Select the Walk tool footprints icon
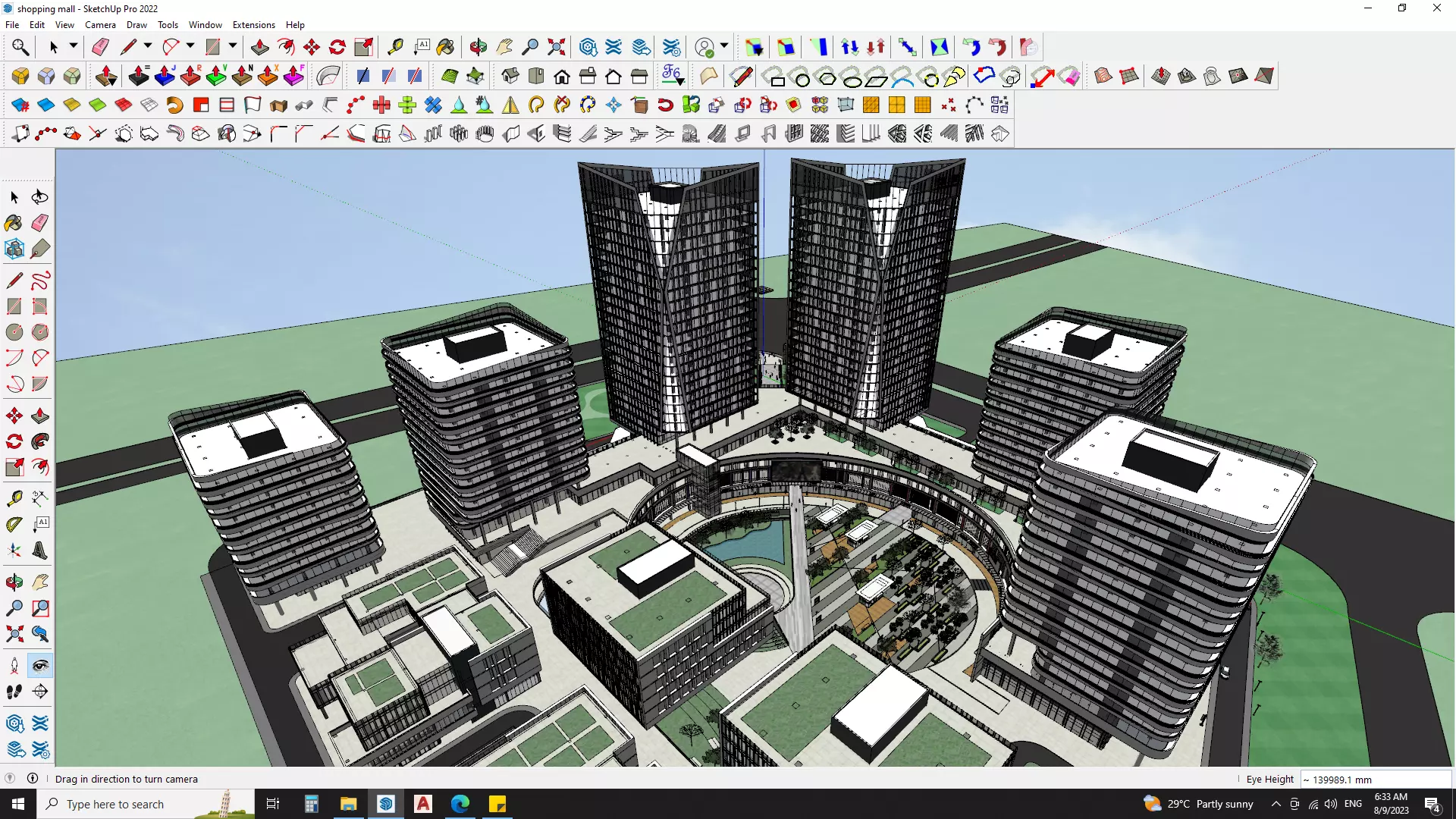Image resolution: width=1456 pixels, height=819 pixels. [x=14, y=692]
